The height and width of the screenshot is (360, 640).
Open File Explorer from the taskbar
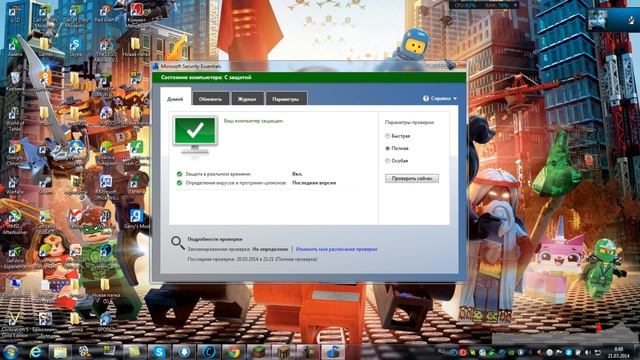tap(60, 352)
